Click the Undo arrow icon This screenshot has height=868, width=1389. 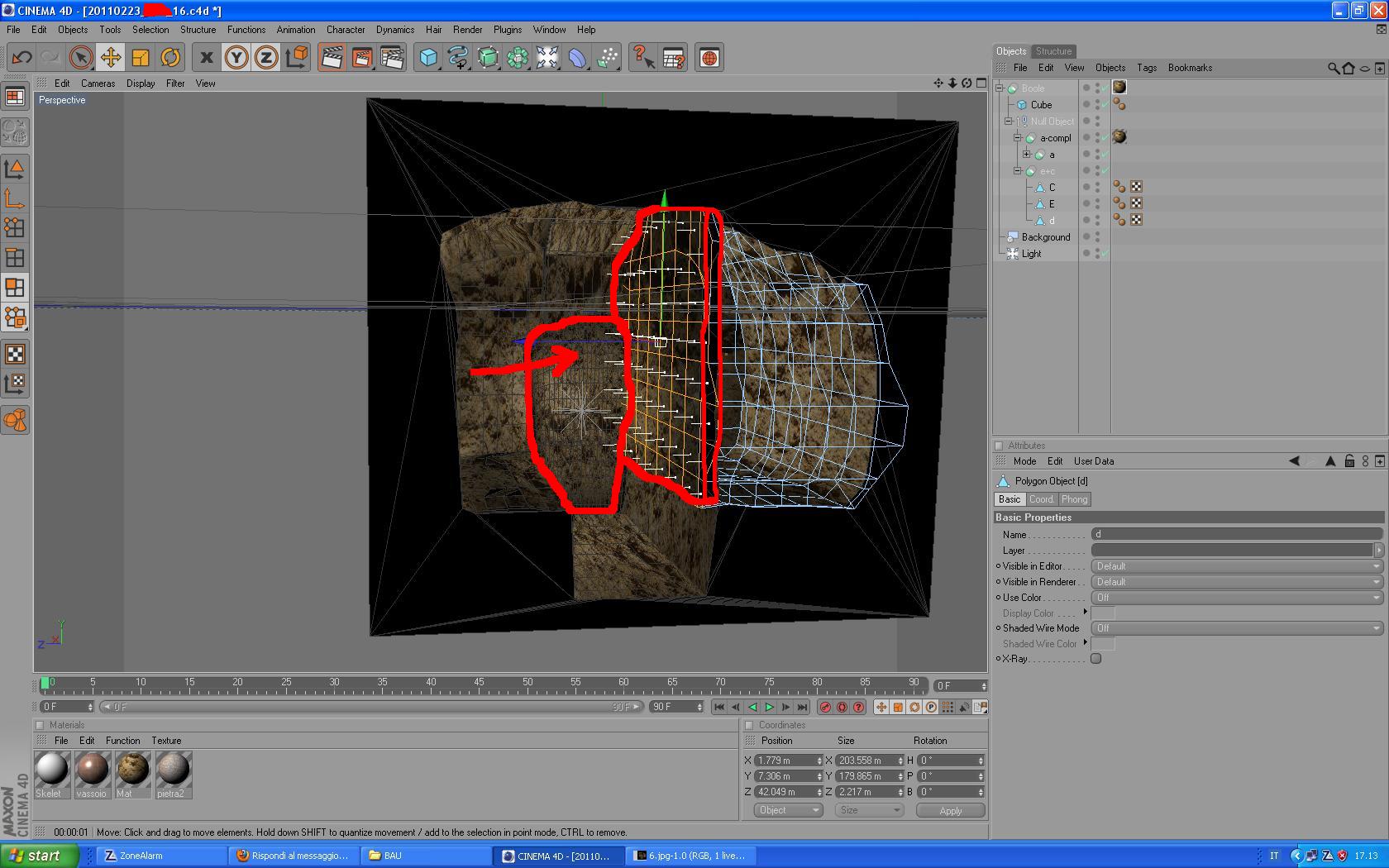21,58
